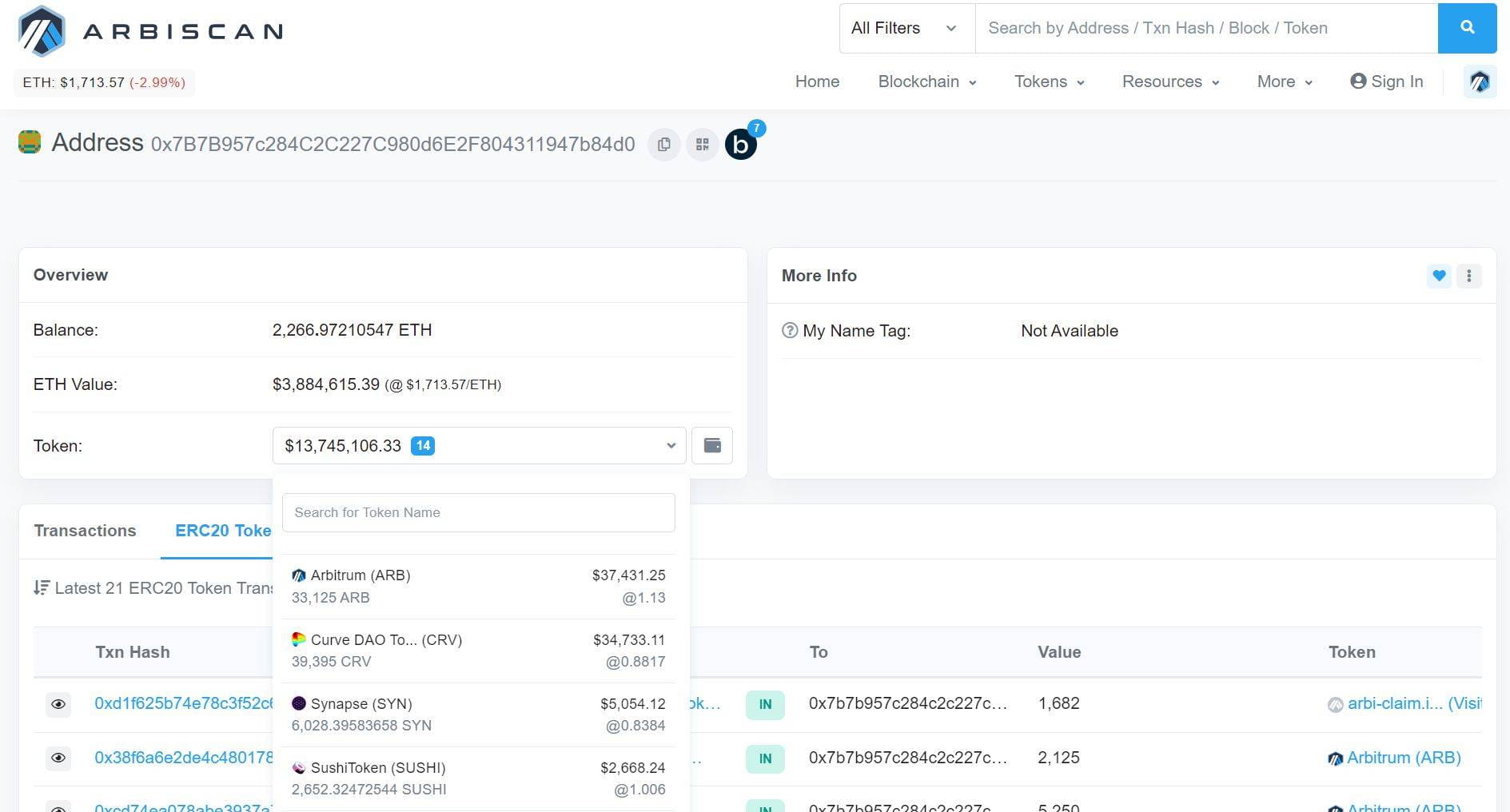Open the wallet icon next to Token dropdown
1510x812 pixels.
[711, 445]
